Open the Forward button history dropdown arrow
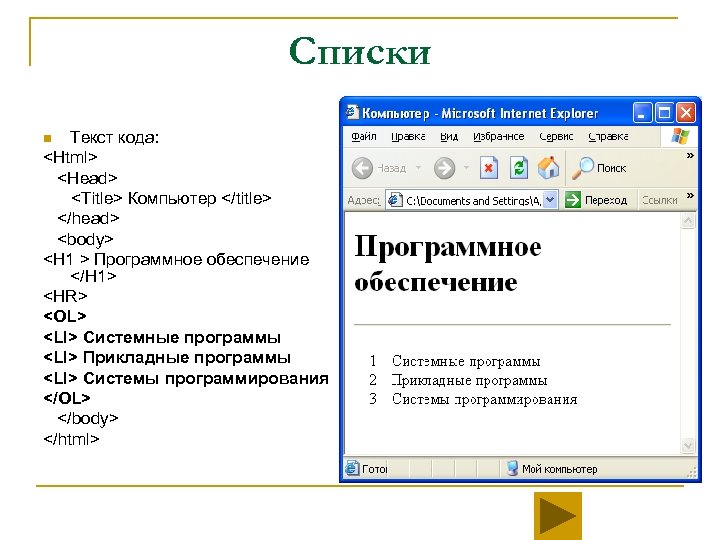The height and width of the screenshot is (540, 720). pyautogui.click(x=467, y=168)
